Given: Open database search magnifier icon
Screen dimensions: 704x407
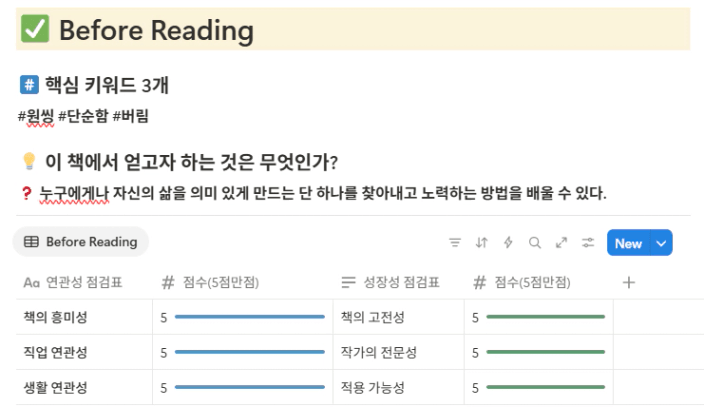Looking at the screenshot, I should [534, 243].
